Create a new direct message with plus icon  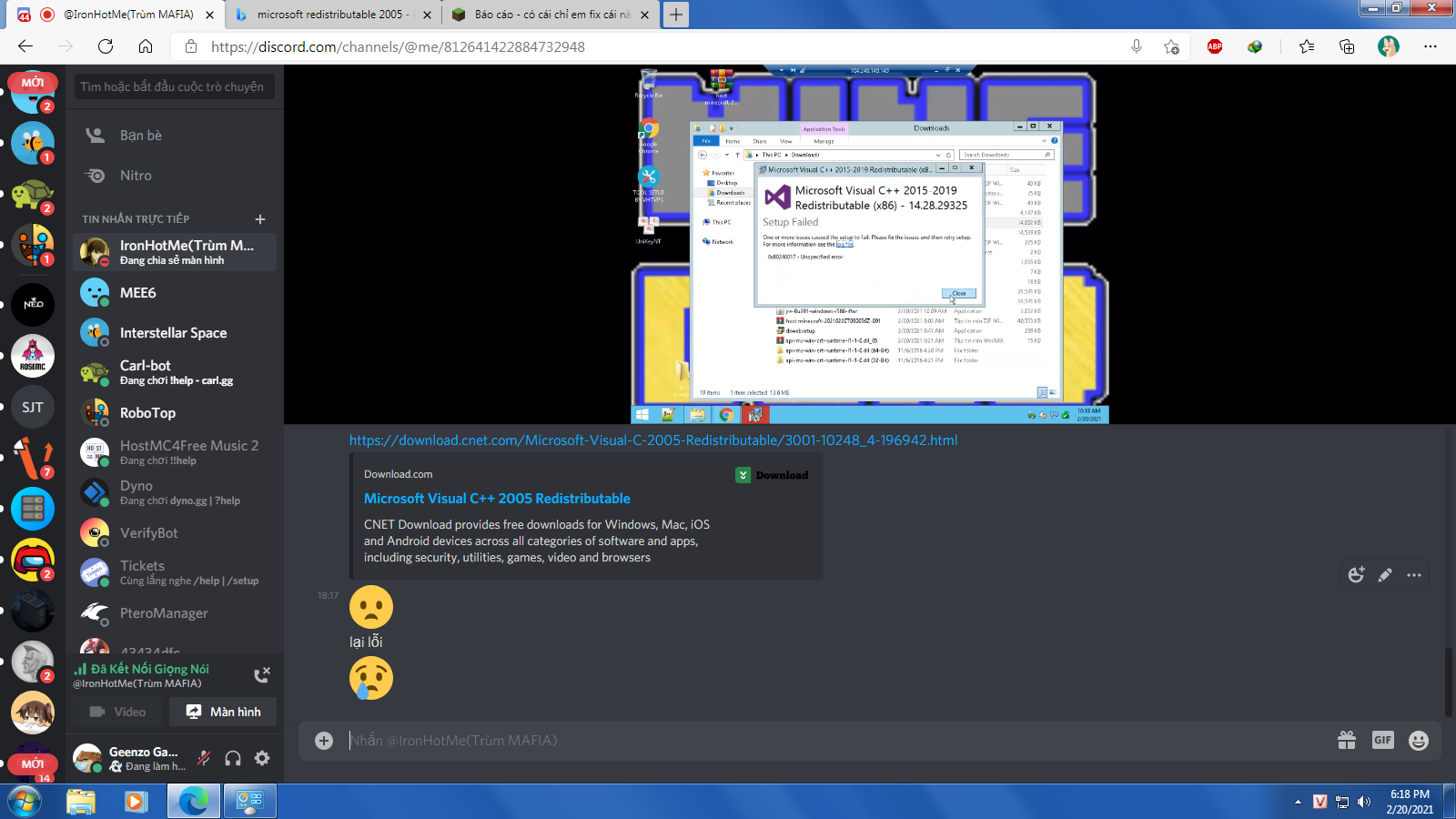coord(260,219)
